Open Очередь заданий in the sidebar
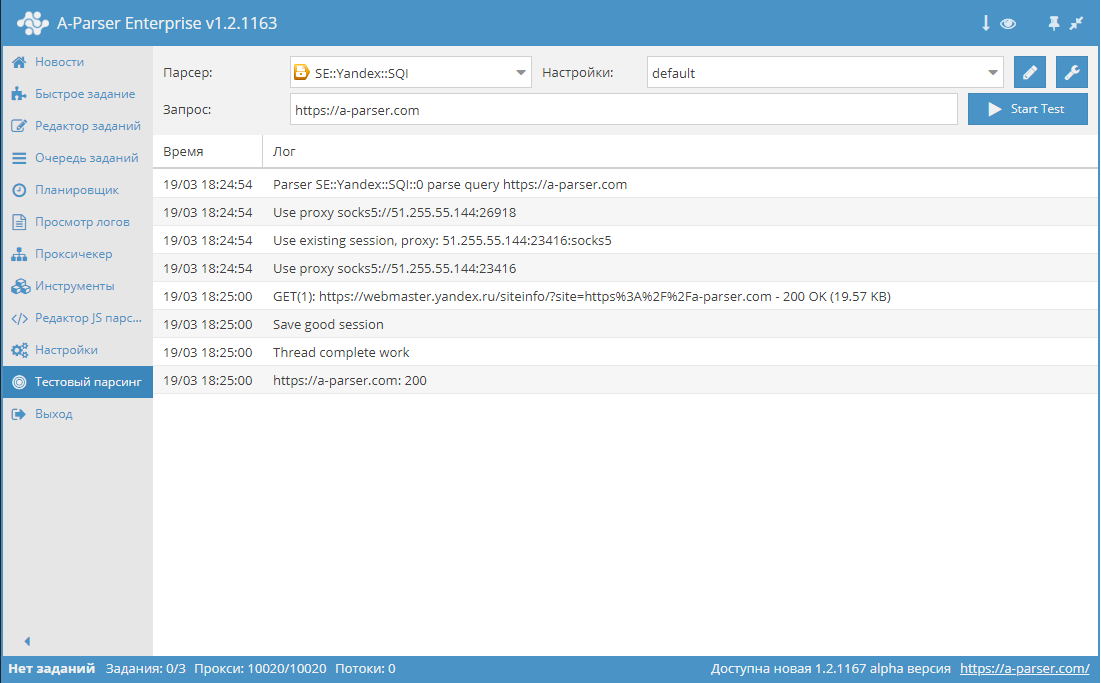 coord(77,158)
